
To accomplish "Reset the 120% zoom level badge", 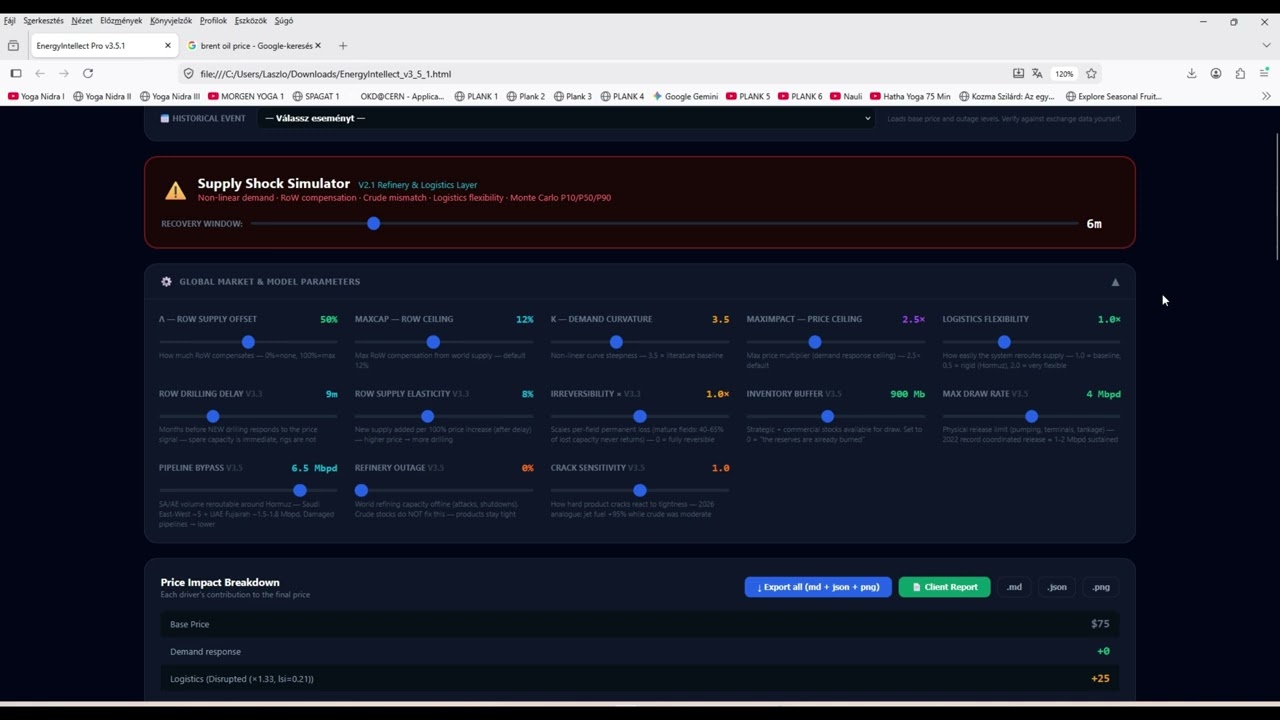I will (x=1064, y=73).
